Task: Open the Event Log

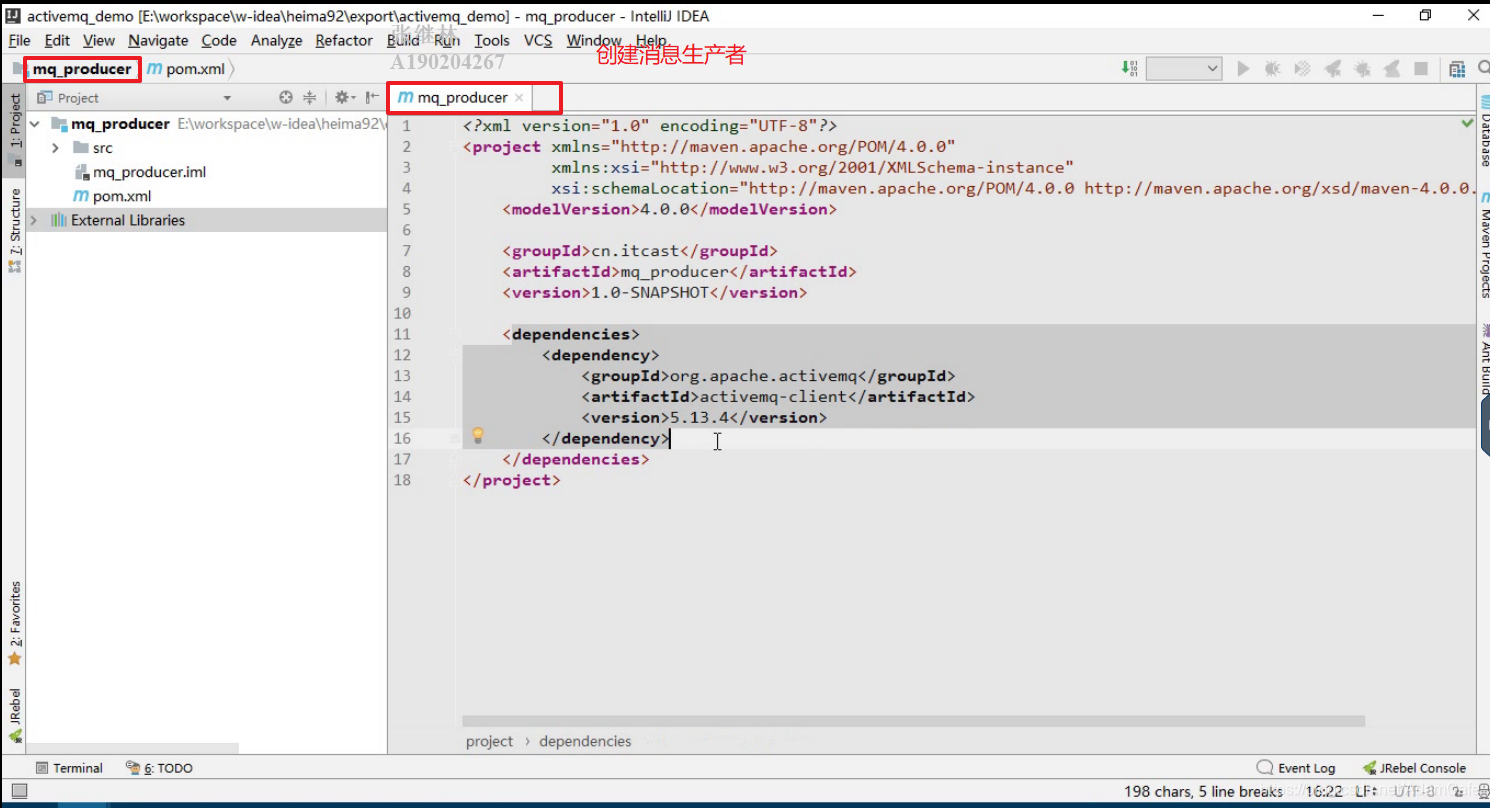Action: point(1296,768)
